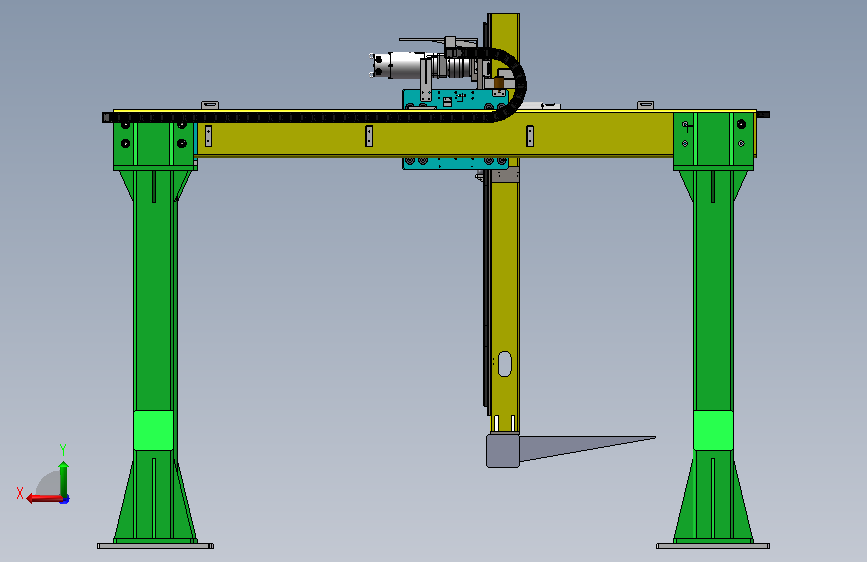The image size is (867, 562).
Task: Click the blue Z axis dot on the triad
Action: [x=65, y=499]
